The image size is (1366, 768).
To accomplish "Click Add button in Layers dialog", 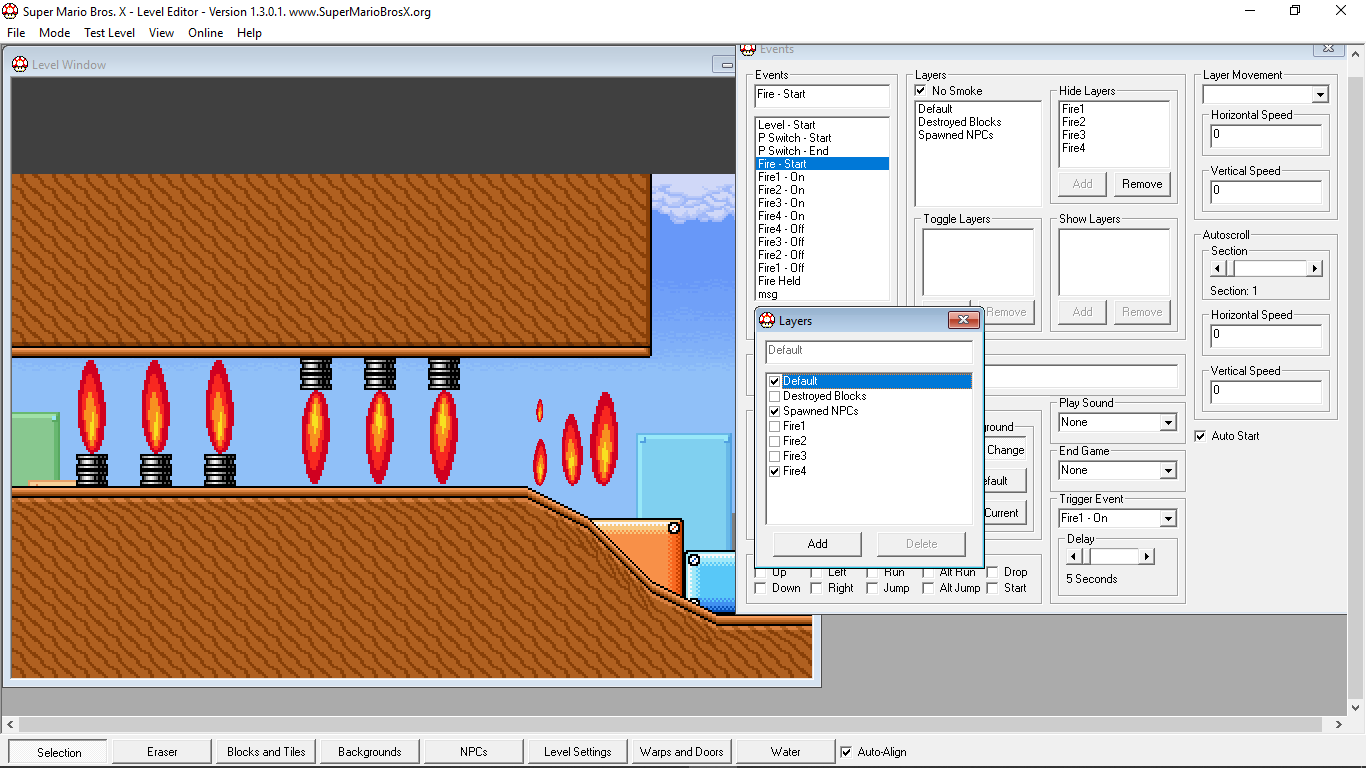I will tap(817, 544).
